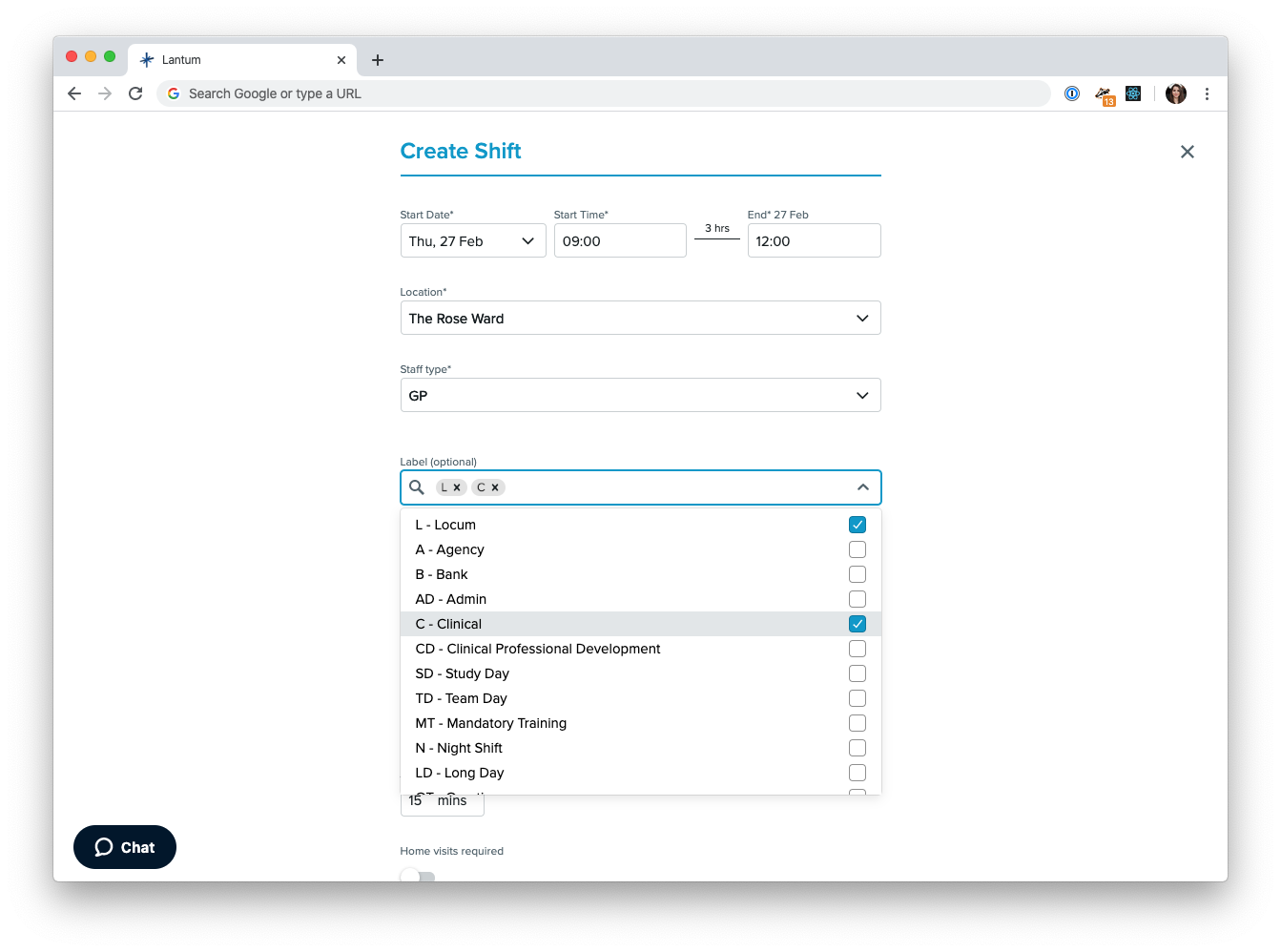The image size is (1281, 952).
Task: Click the search magnifier icon in Label field
Action: coord(417,487)
